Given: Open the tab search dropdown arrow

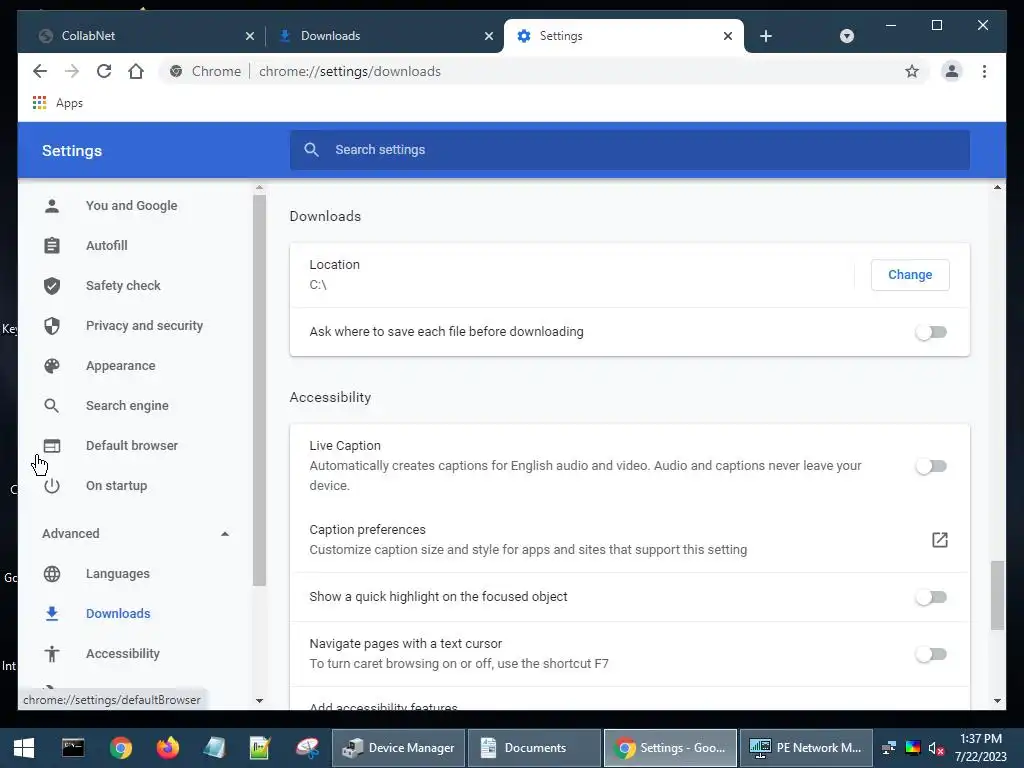Looking at the screenshot, I should pos(846,36).
